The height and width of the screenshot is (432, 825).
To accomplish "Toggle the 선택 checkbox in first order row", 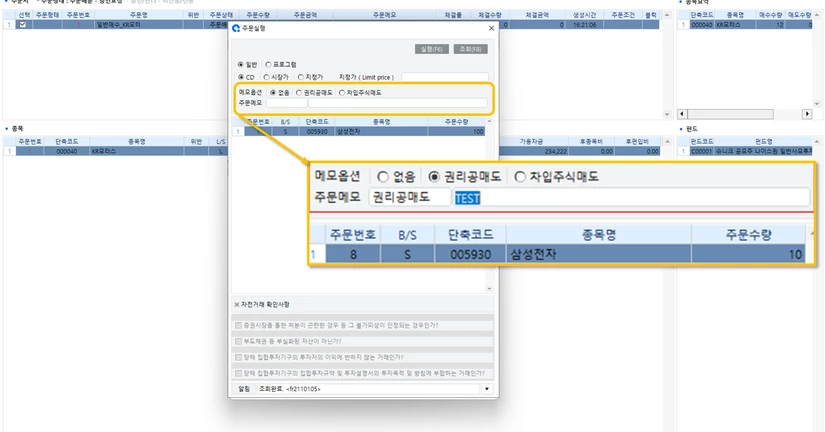I will [23, 25].
